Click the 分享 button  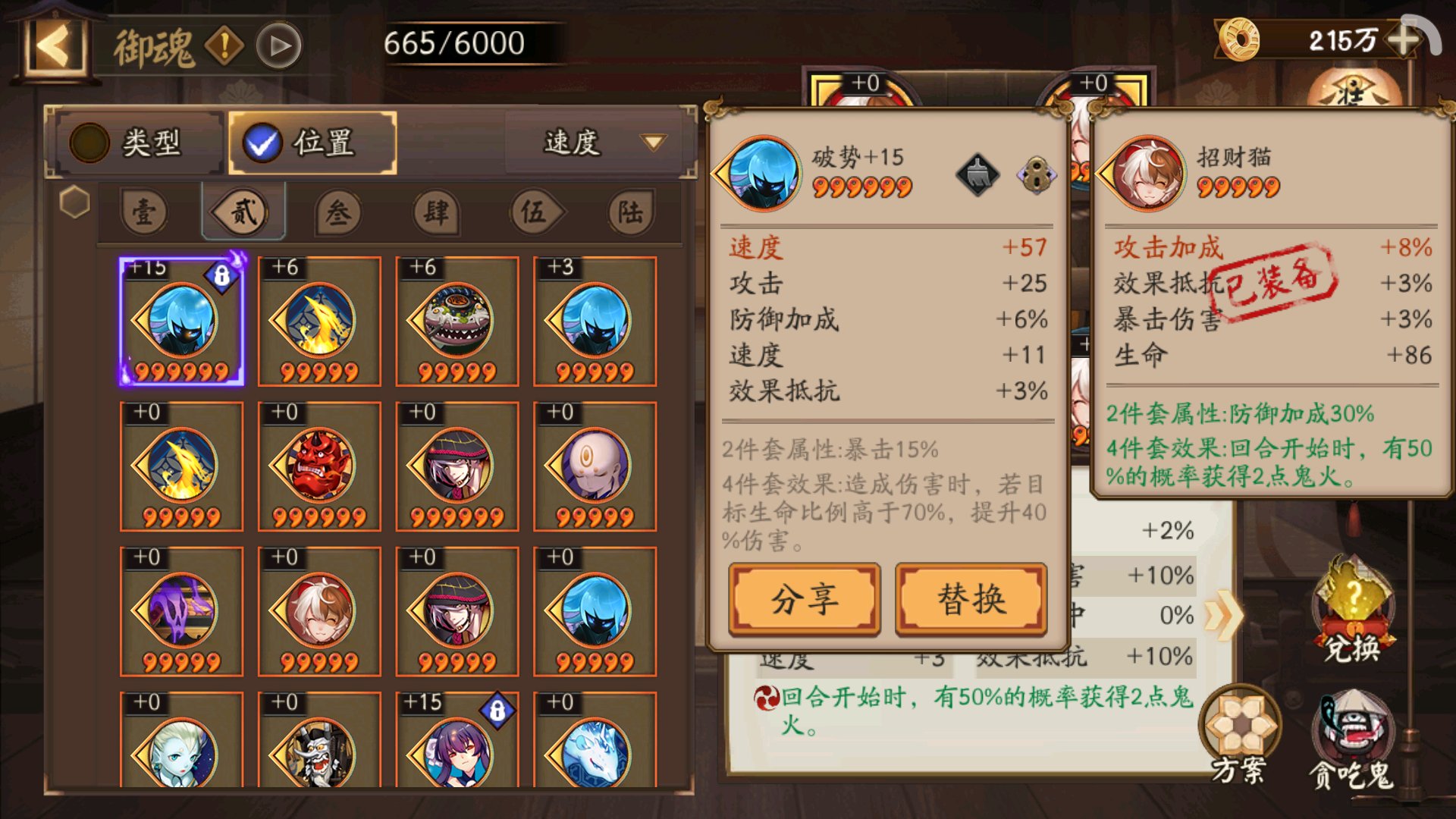pos(805,599)
